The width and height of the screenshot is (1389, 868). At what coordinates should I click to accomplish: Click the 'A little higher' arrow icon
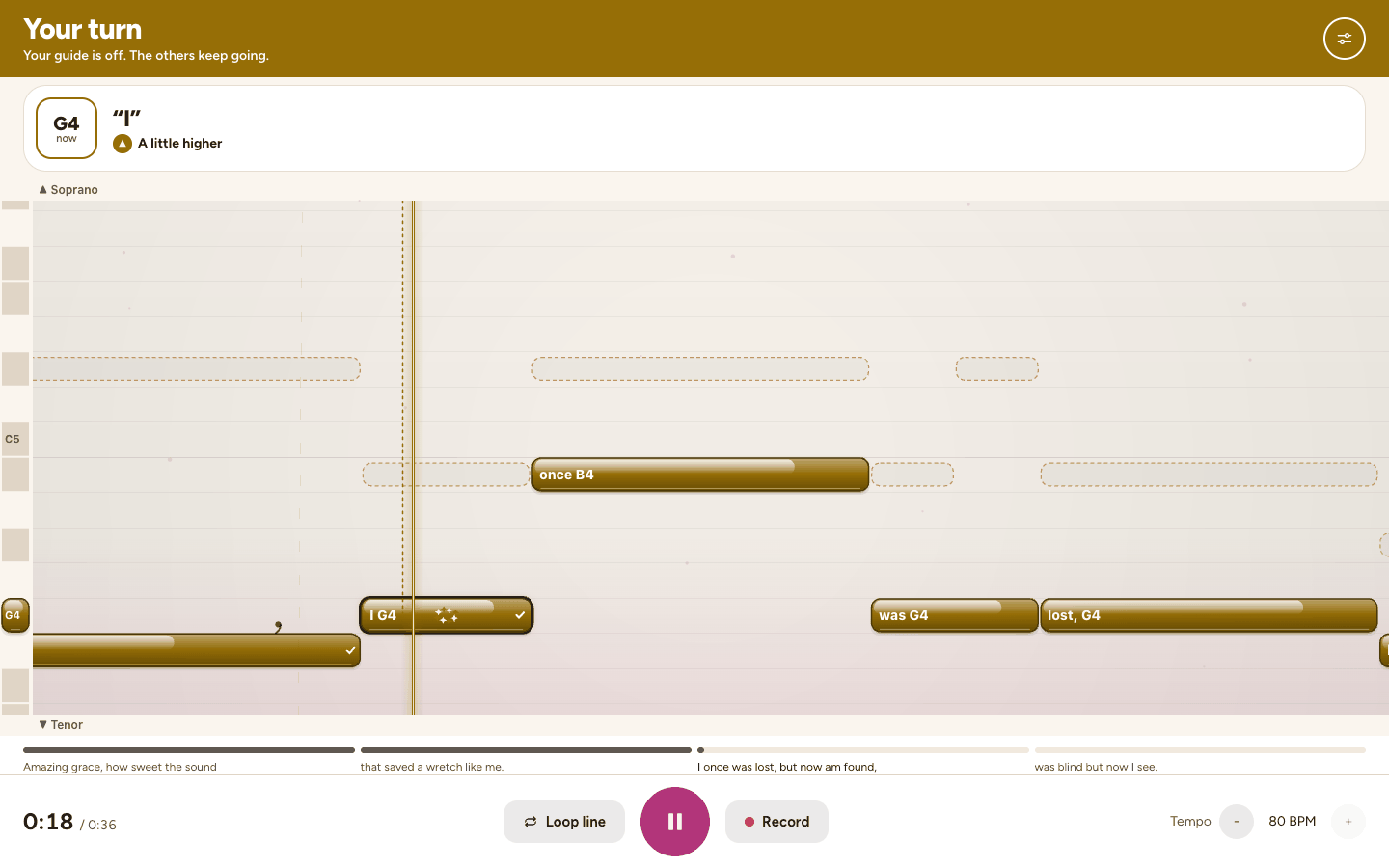click(123, 144)
